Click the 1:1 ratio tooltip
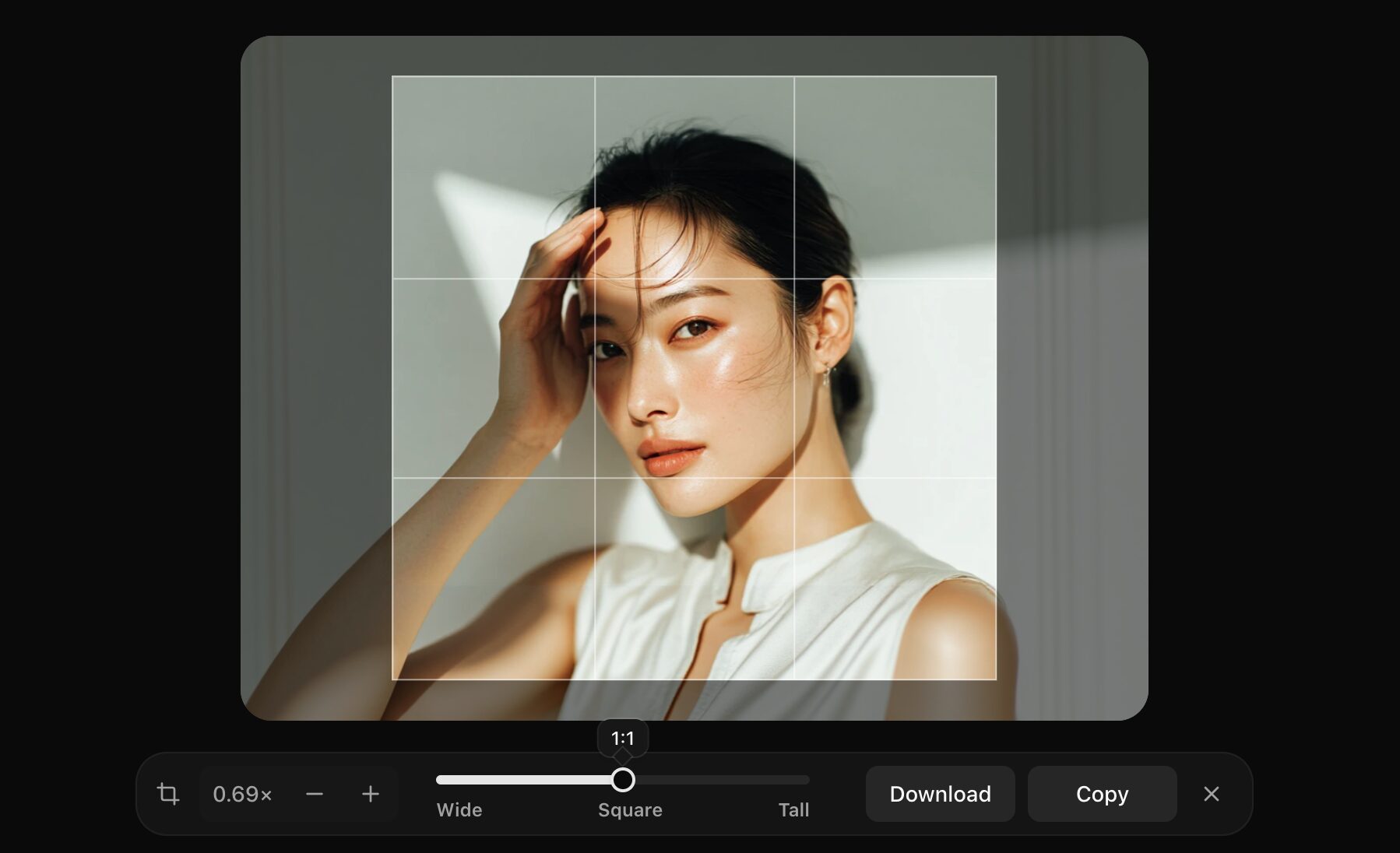The width and height of the screenshot is (1400, 853). 623,739
